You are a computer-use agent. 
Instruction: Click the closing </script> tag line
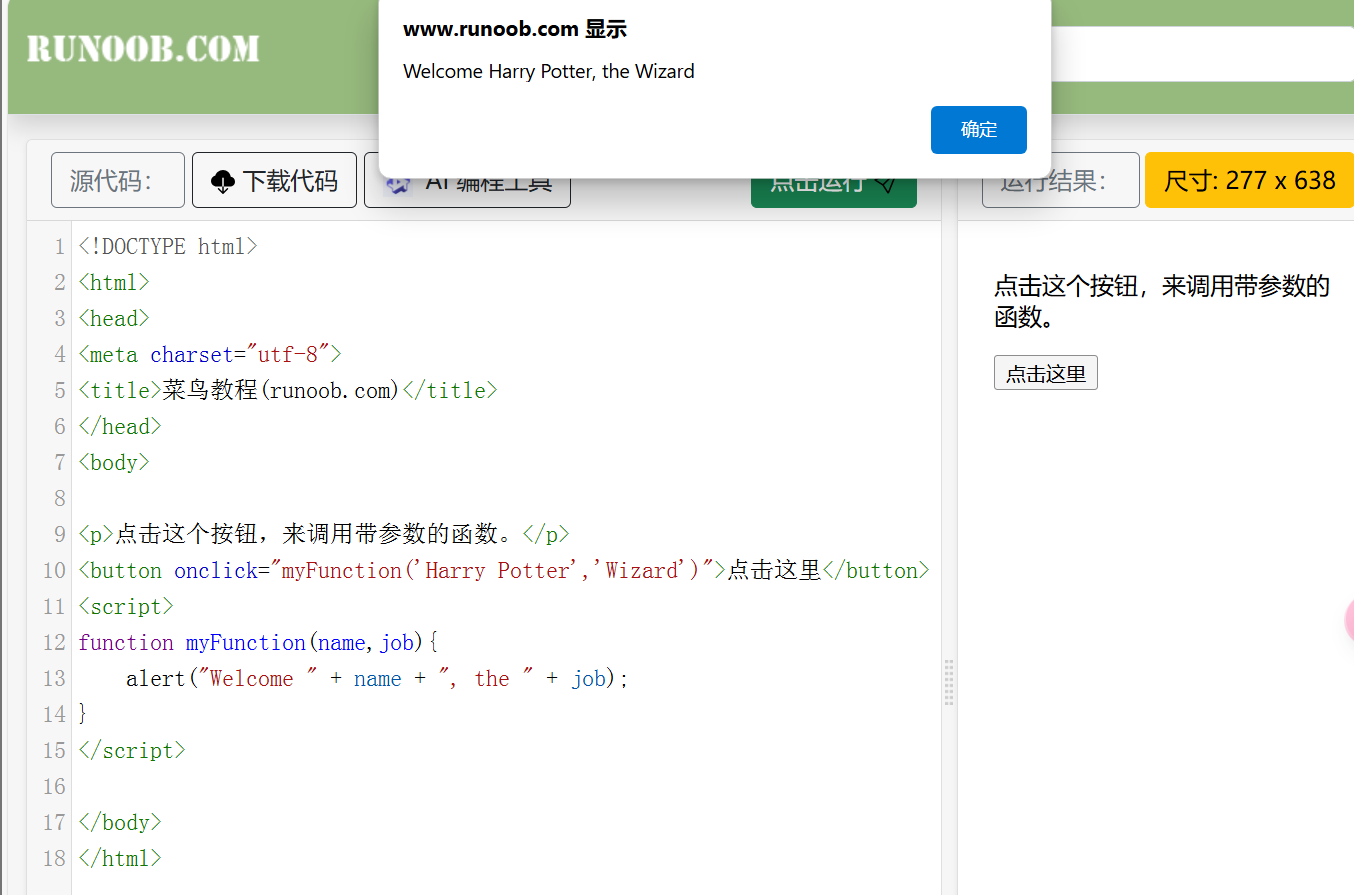pyautogui.click(x=131, y=750)
